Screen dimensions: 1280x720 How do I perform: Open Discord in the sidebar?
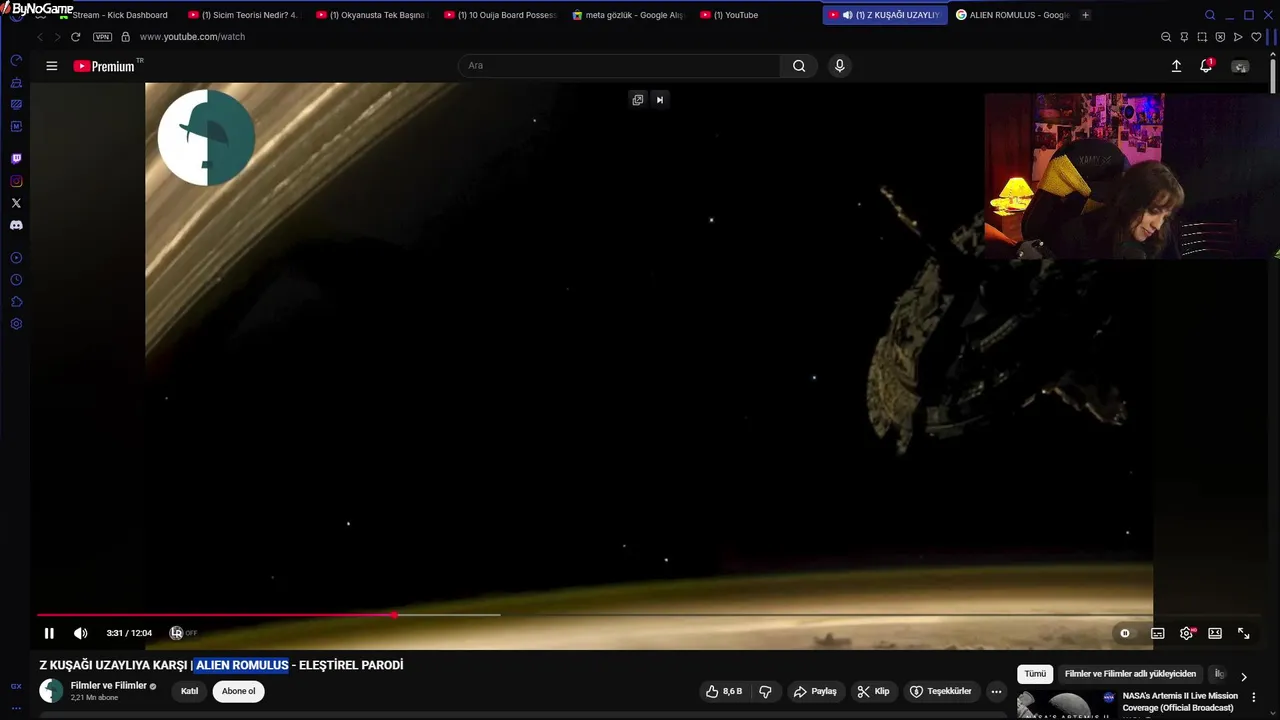tap(16, 225)
